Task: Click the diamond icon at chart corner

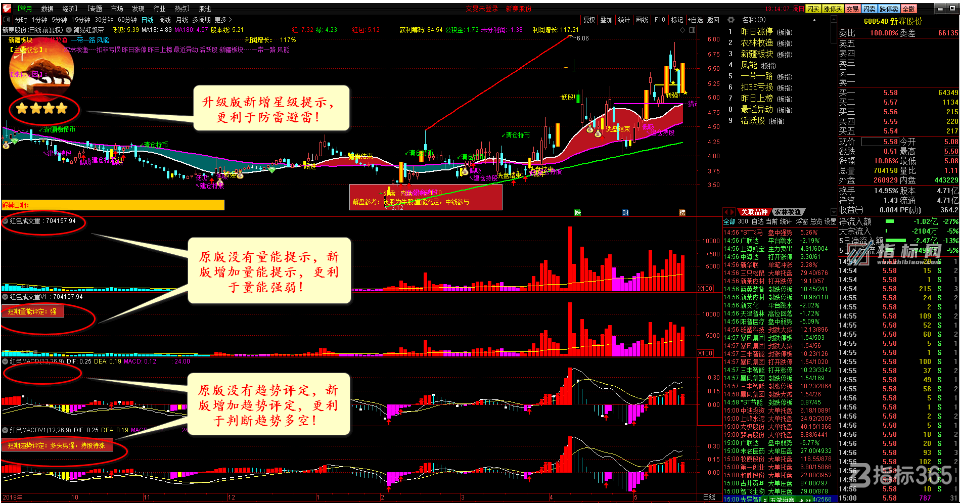Action: click(682, 29)
